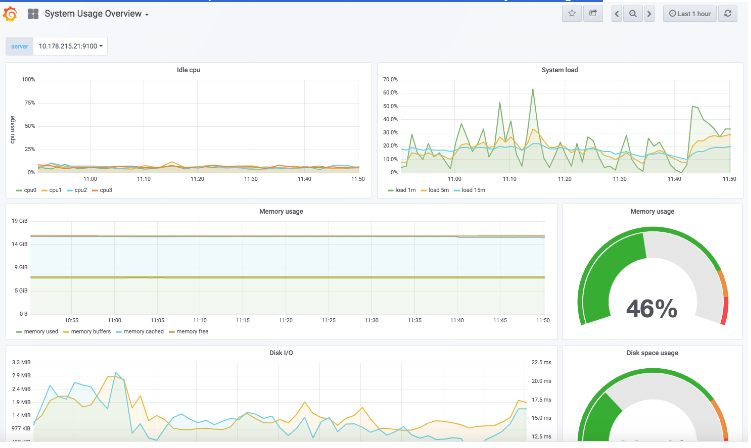Toggle cpu2 series in Idle cpu legend

(77, 190)
